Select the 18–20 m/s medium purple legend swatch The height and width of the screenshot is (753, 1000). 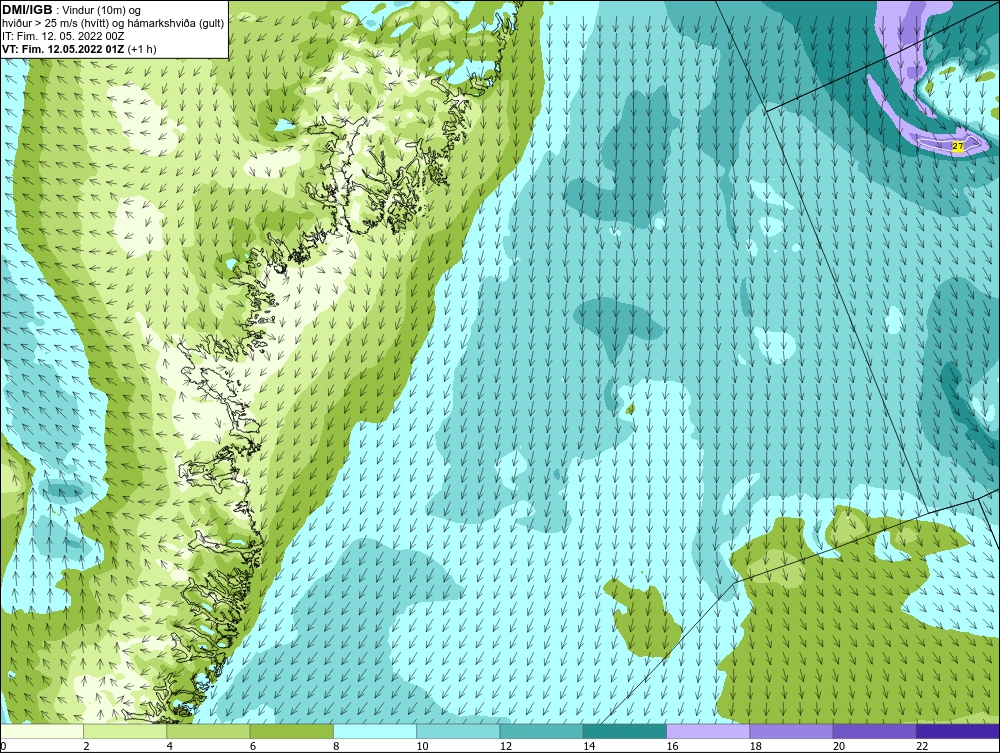pyautogui.click(x=791, y=731)
